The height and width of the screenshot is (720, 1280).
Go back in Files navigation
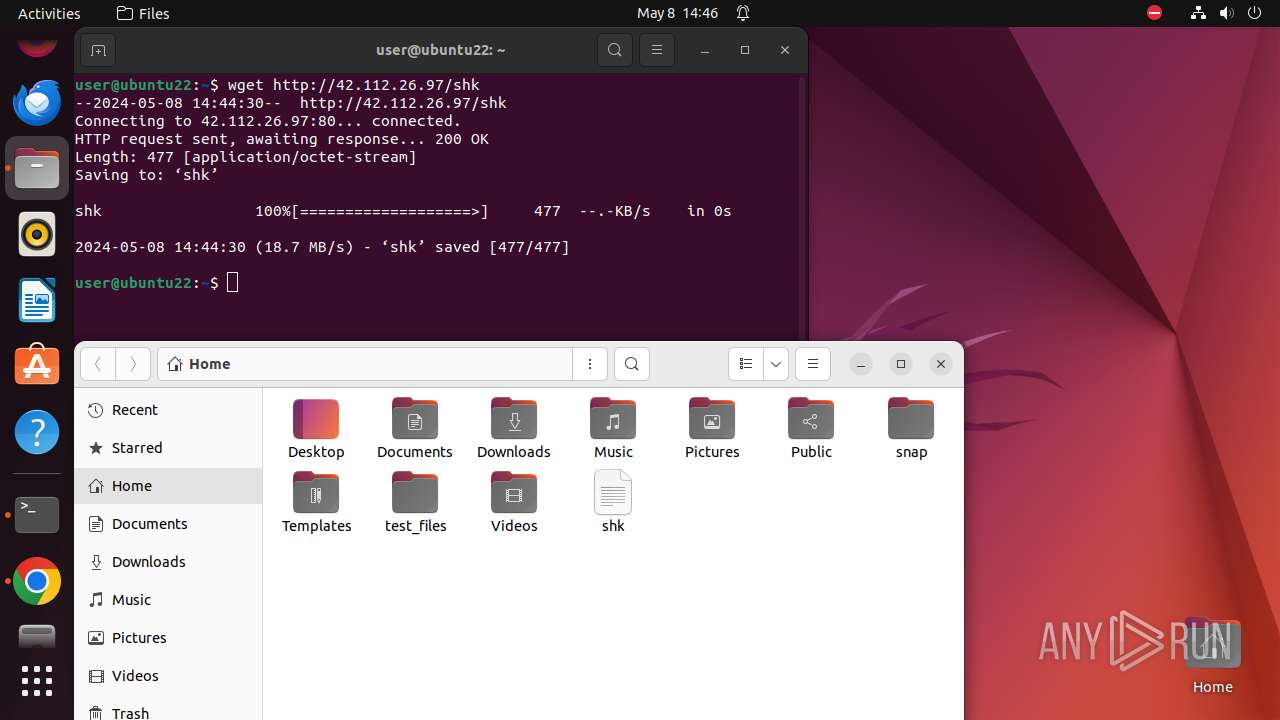pos(98,364)
